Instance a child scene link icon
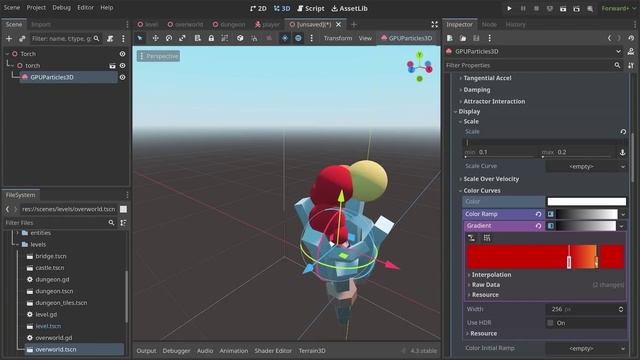The height and width of the screenshot is (360, 640). pyautogui.click(x=22, y=39)
